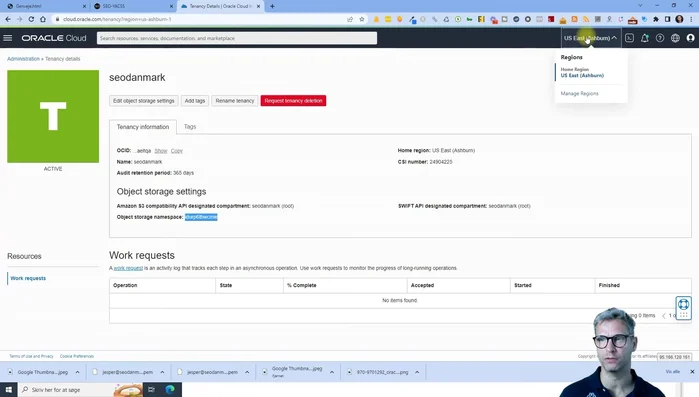Select Work requests in Resources sidebar
The image size is (699, 397).
(28, 278)
